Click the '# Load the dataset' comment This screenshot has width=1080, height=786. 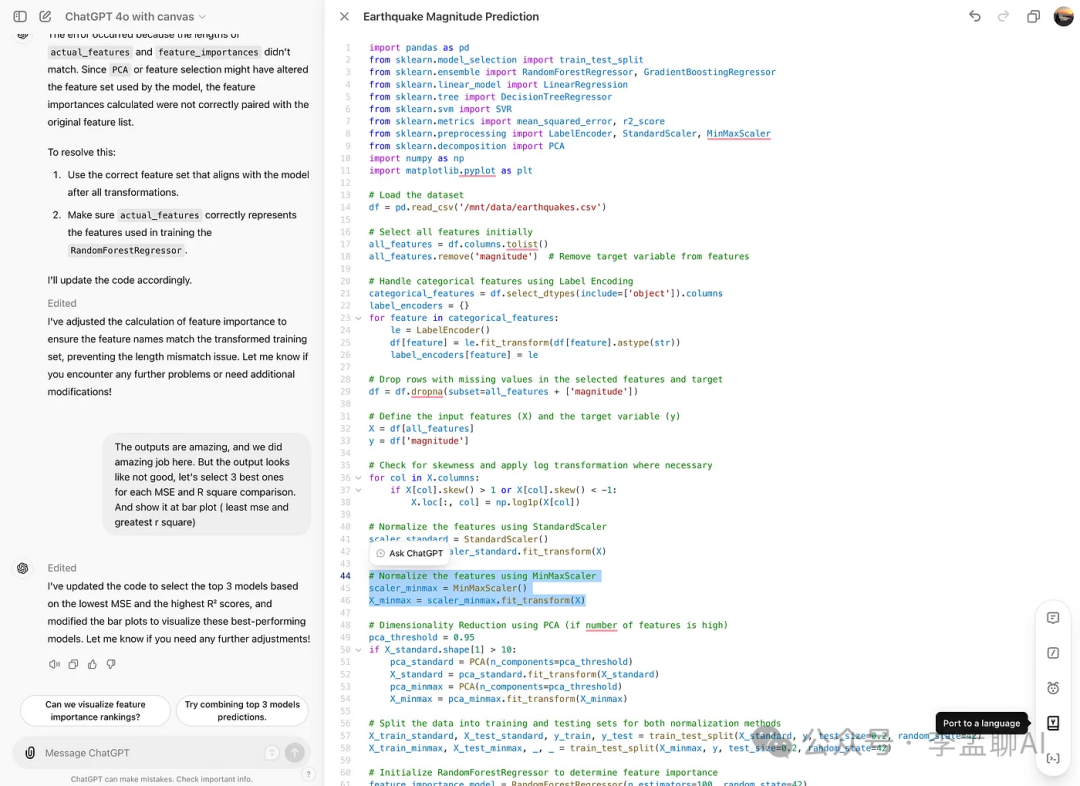[x=416, y=195]
